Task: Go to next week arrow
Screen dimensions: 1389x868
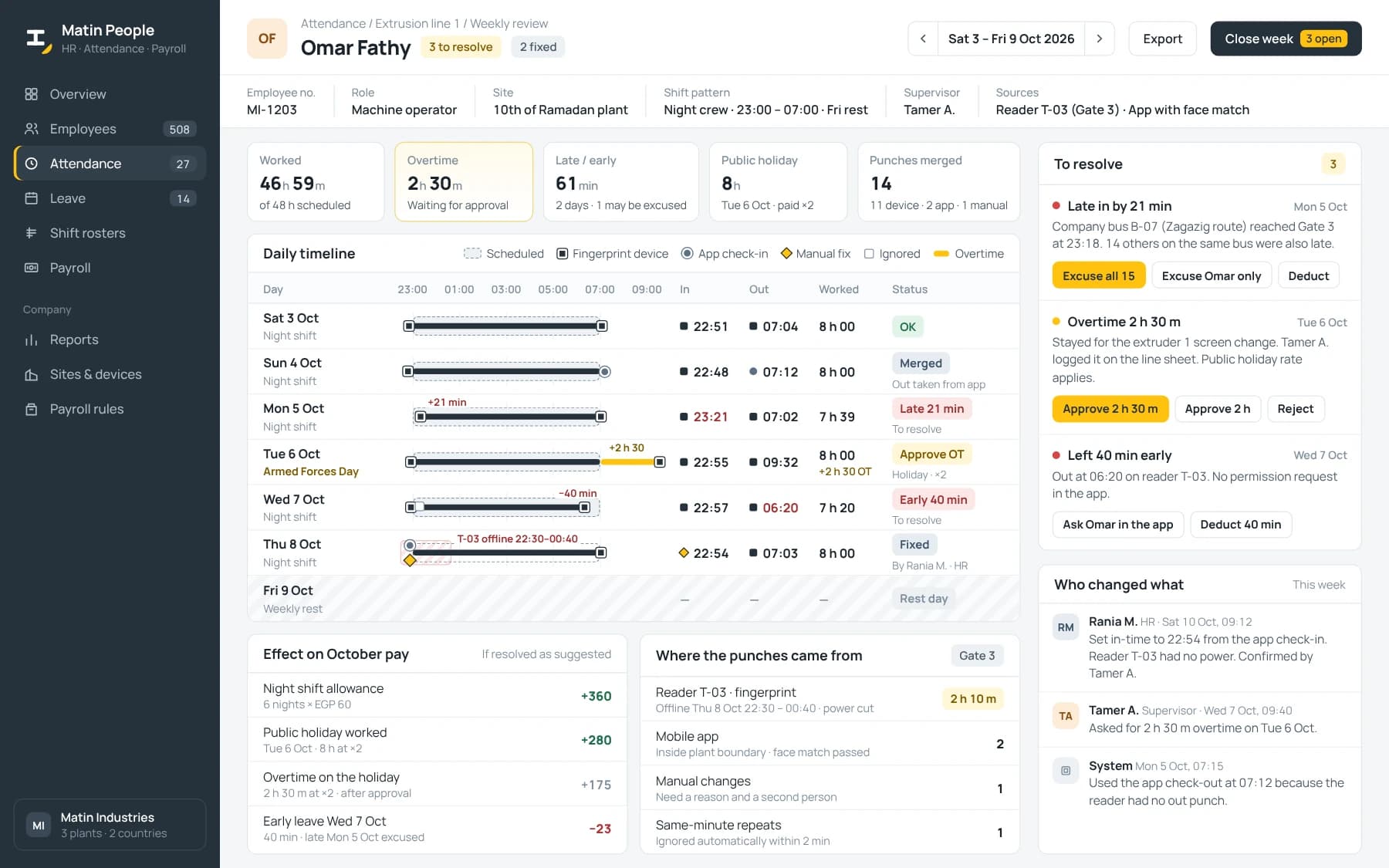Action: [1099, 39]
